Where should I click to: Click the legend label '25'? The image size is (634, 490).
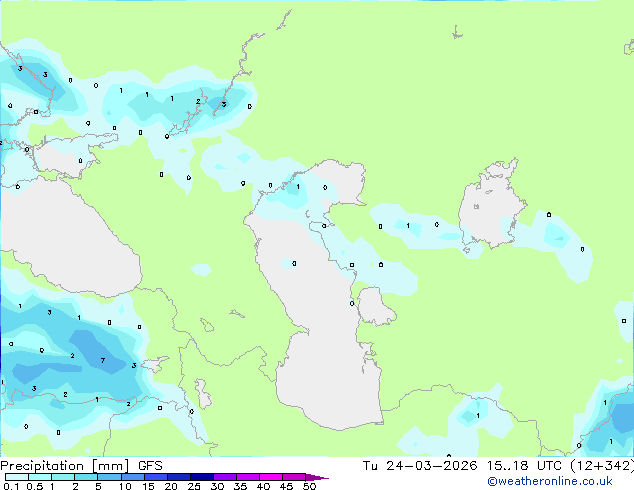[194, 486]
